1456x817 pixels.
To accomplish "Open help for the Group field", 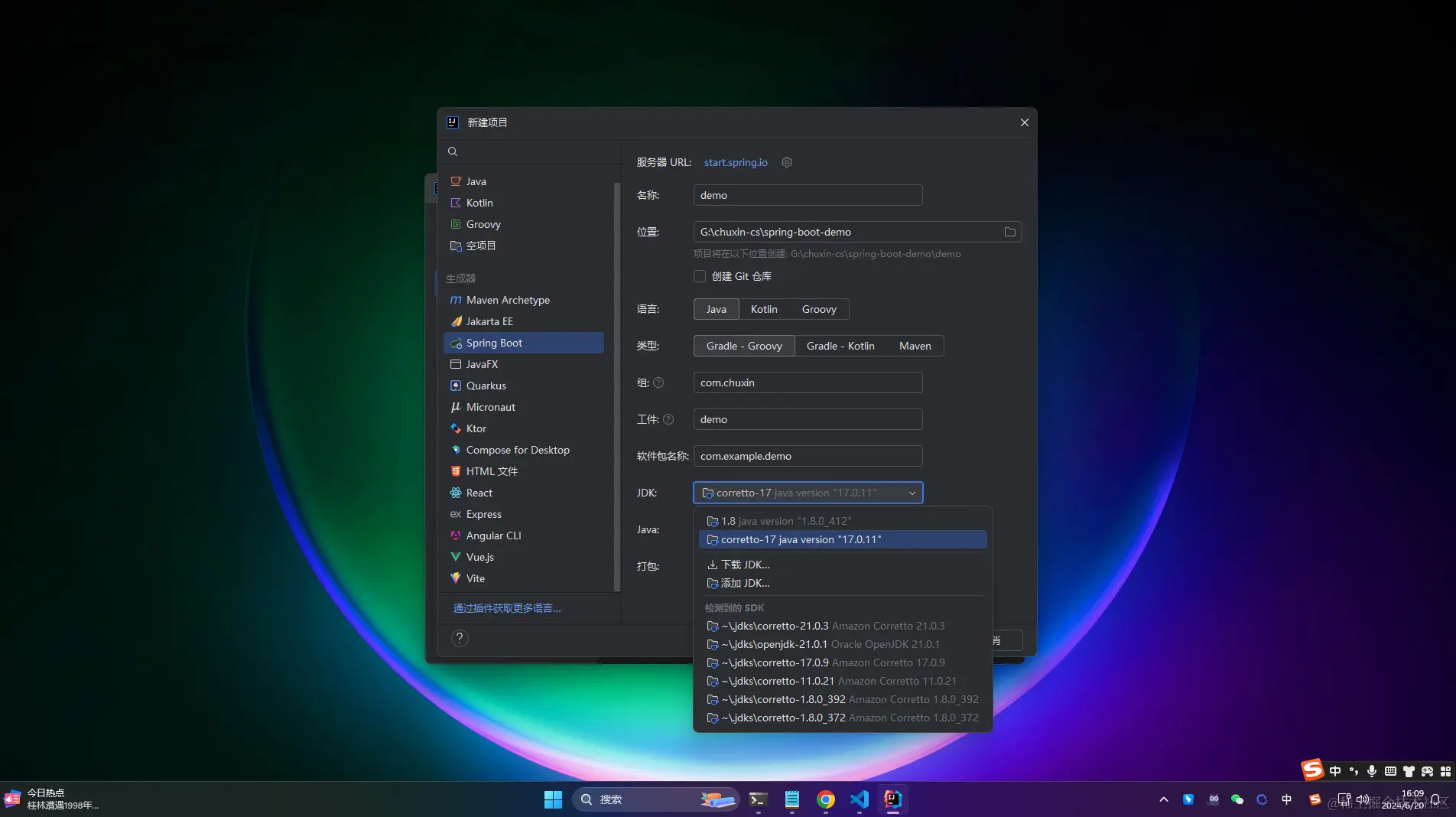I will (658, 382).
